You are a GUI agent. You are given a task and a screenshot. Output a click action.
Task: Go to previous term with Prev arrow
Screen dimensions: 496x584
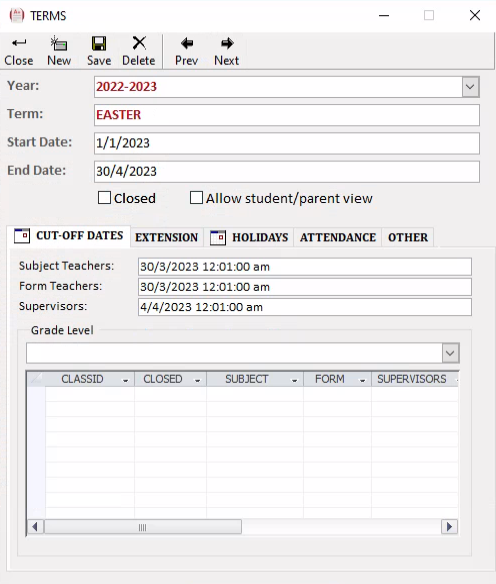tap(187, 44)
